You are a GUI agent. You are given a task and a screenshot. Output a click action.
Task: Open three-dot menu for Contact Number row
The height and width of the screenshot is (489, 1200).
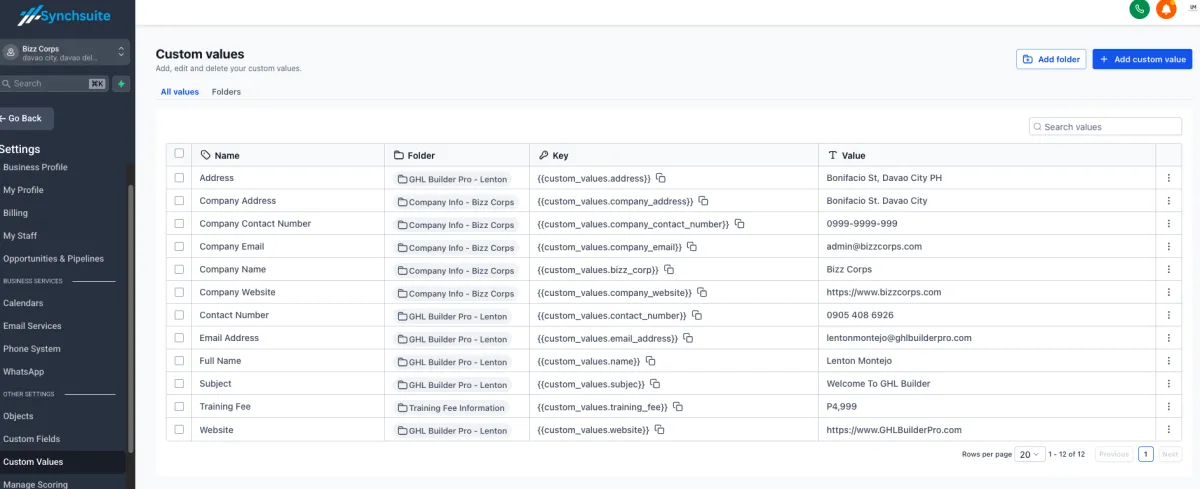1168,316
